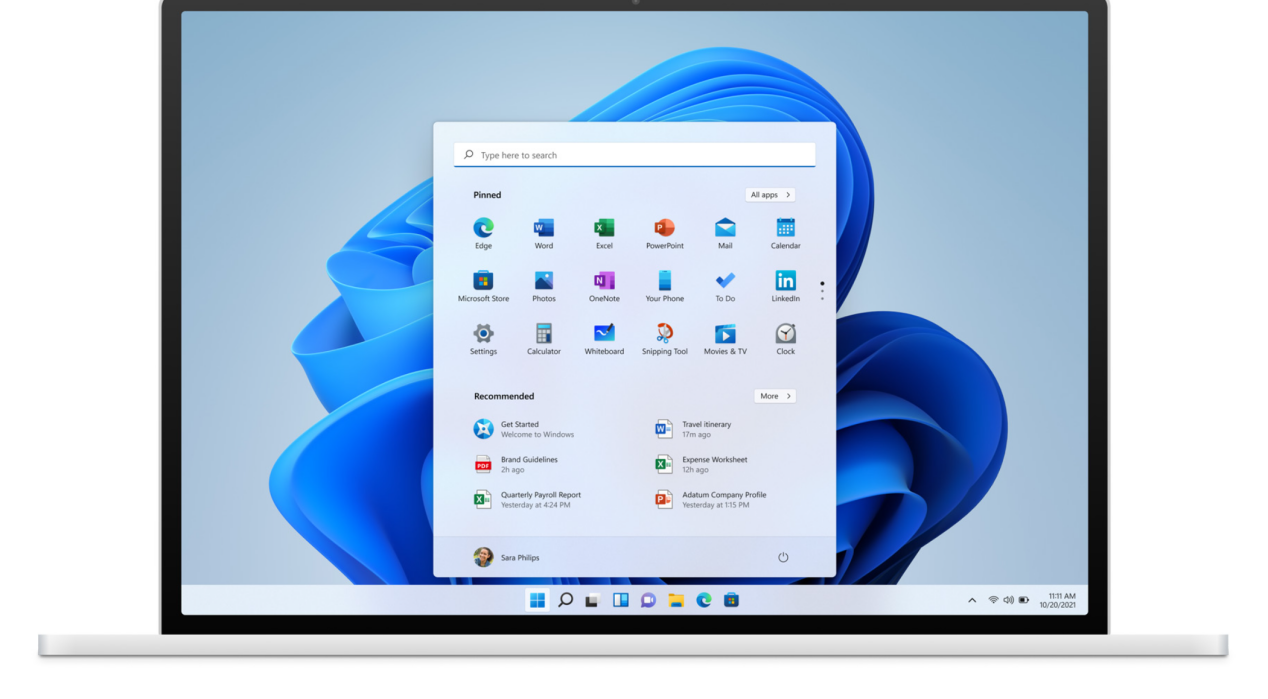
Task: Click the Wi-Fi network icon
Action: 993,600
